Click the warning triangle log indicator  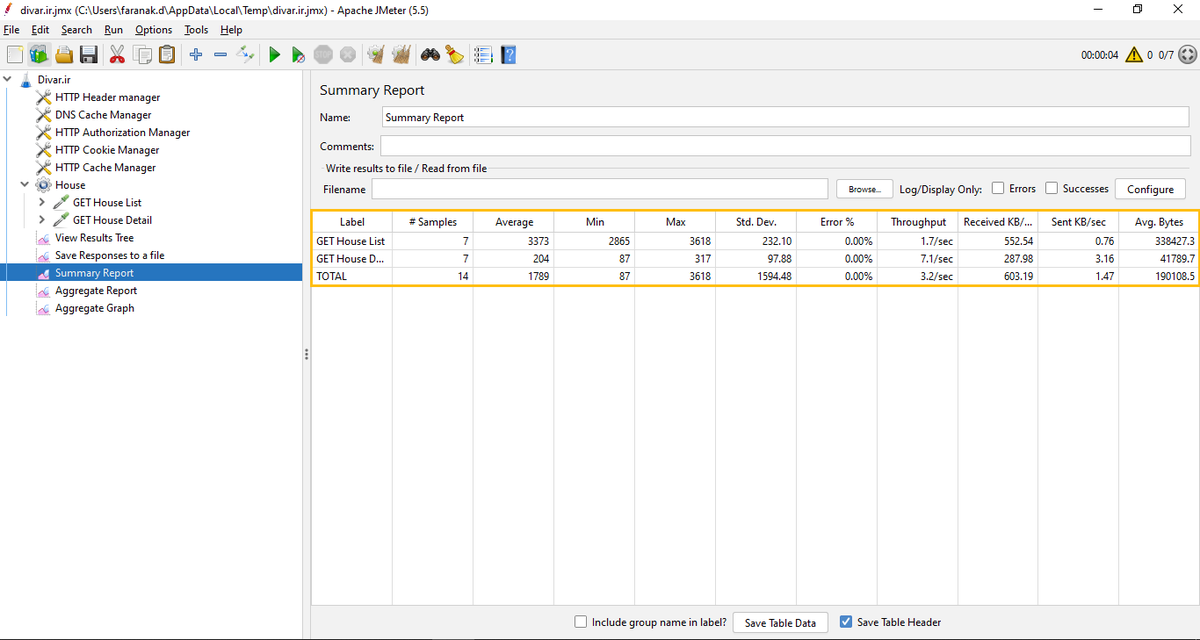coord(1134,55)
